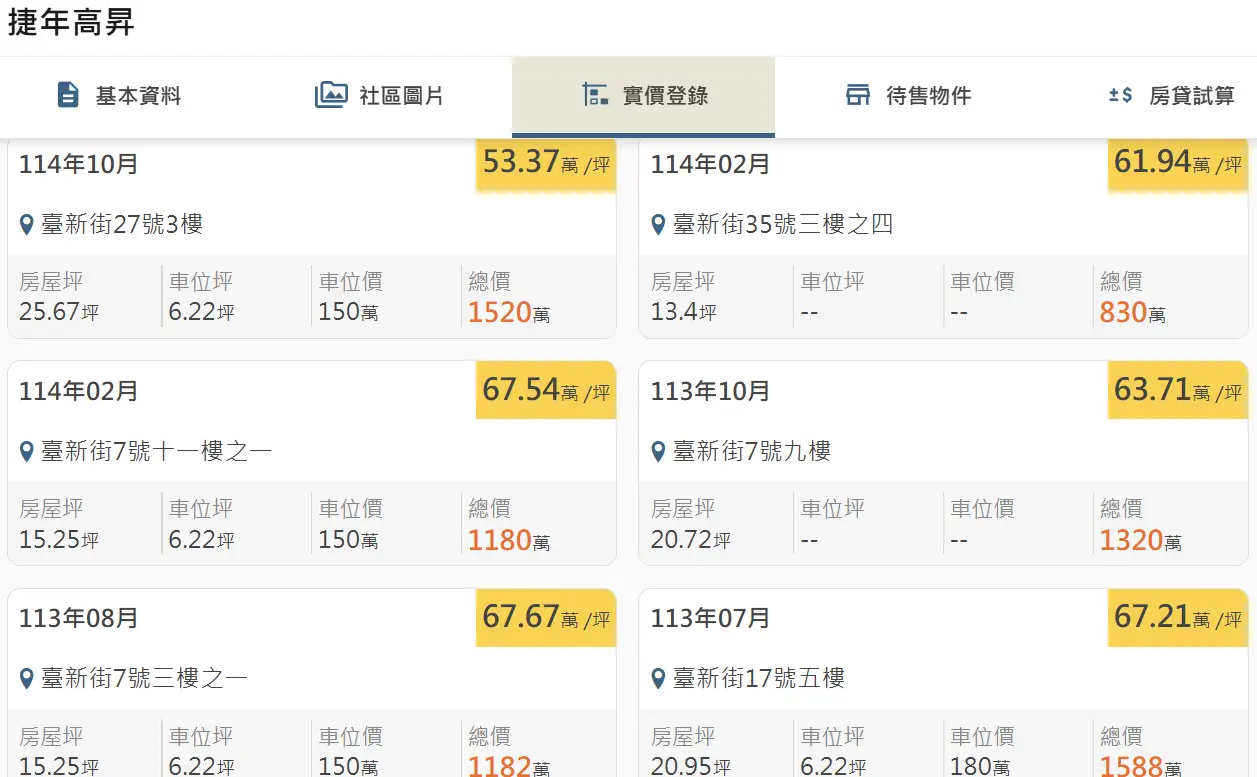Click the 捷年高昇 community title
Viewport: 1257px width, 777px height.
(x=71, y=23)
